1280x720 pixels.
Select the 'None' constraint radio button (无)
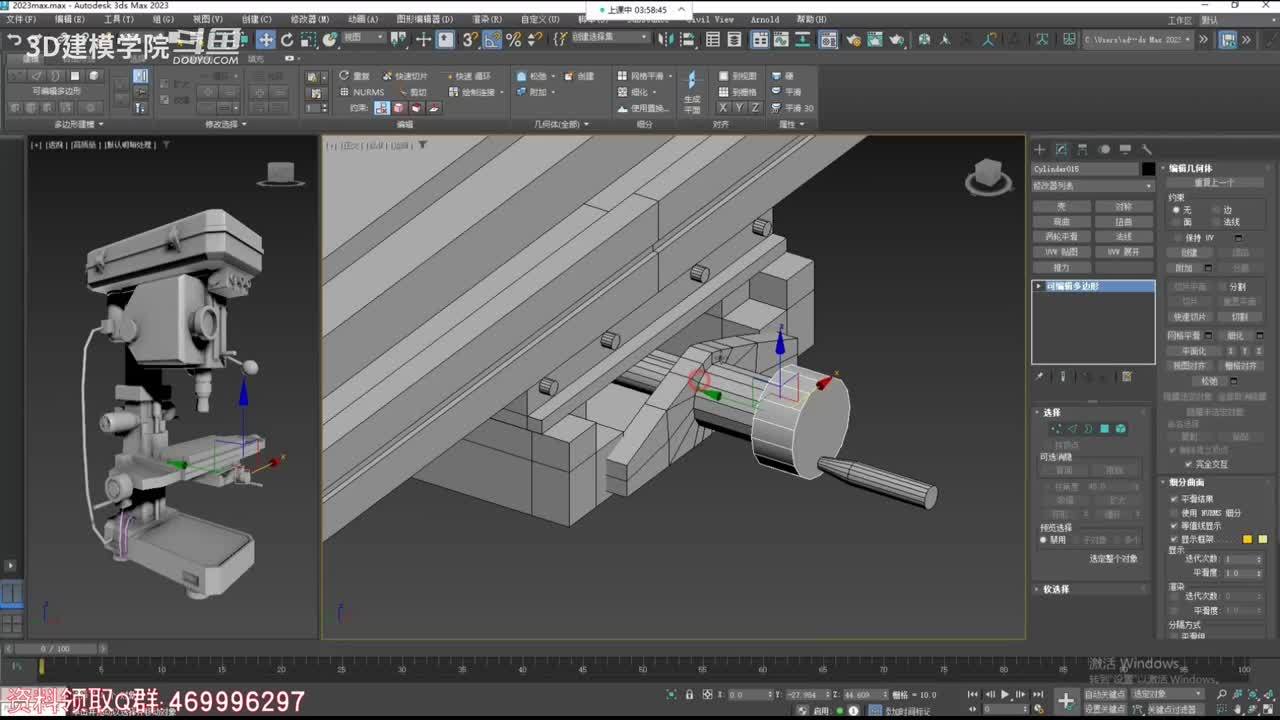pyautogui.click(x=1176, y=210)
